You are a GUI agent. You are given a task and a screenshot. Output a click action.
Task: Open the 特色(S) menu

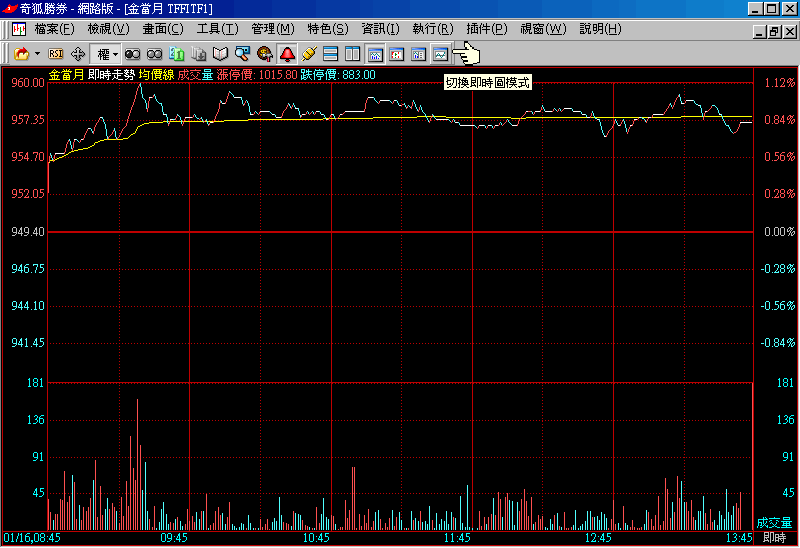tap(328, 29)
